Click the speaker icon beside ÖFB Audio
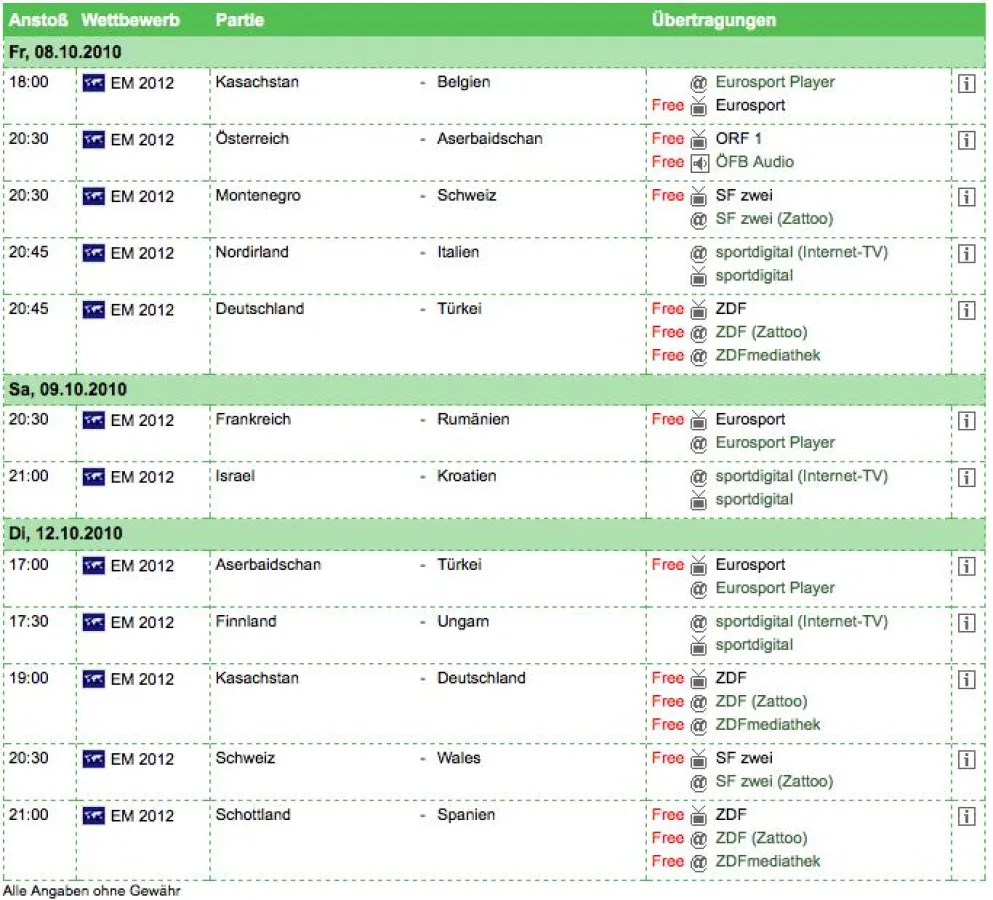Viewport: 993px width, 900px height. (x=699, y=162)
